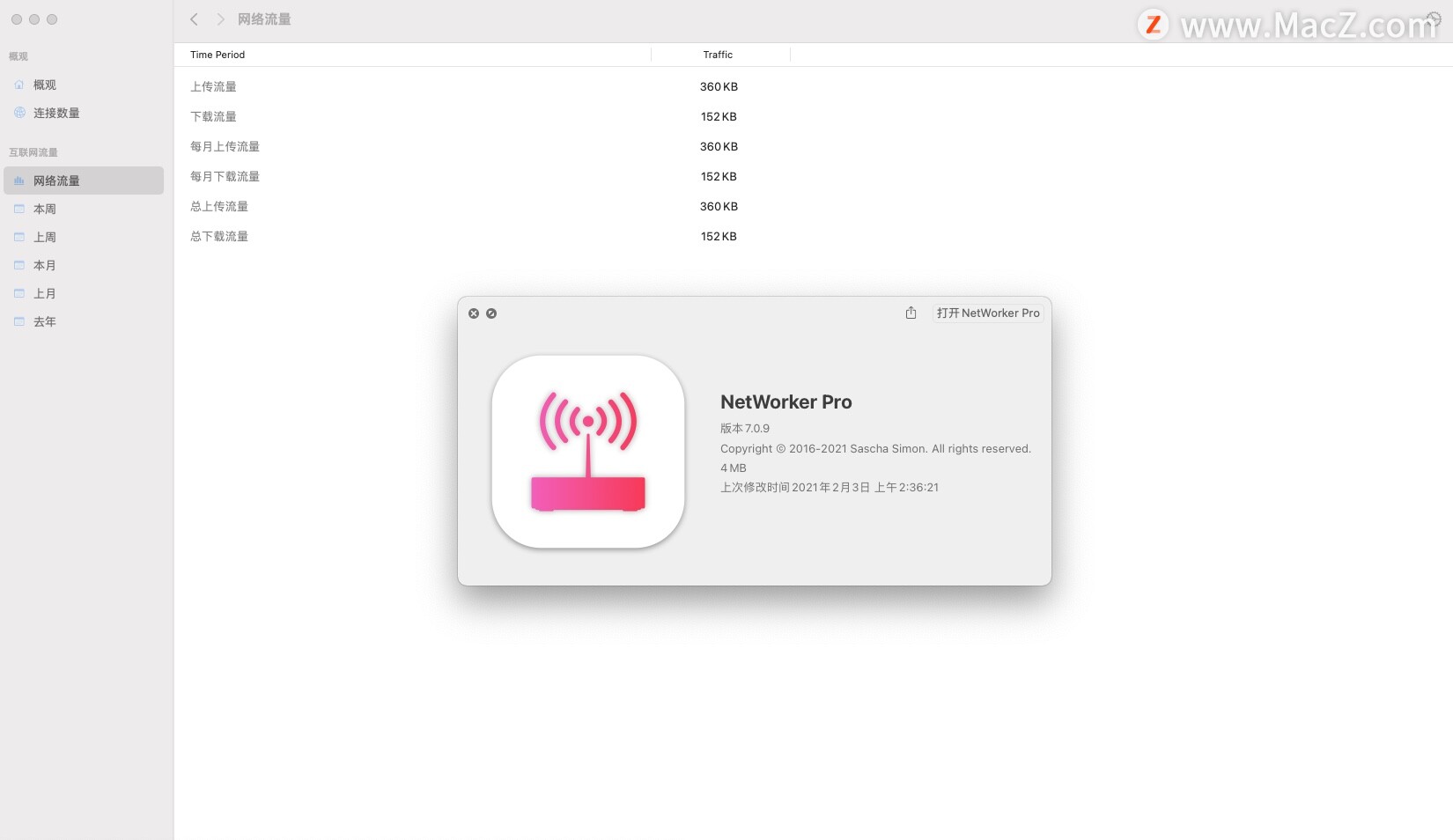Select the 上传流量 row
Screen dimensions: 1453x840
point(813,86)
